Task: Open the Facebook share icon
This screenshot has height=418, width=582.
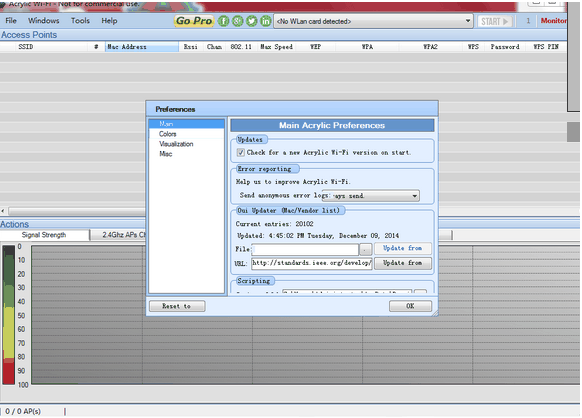Action: pyautogui.click(x=223, y=21)
